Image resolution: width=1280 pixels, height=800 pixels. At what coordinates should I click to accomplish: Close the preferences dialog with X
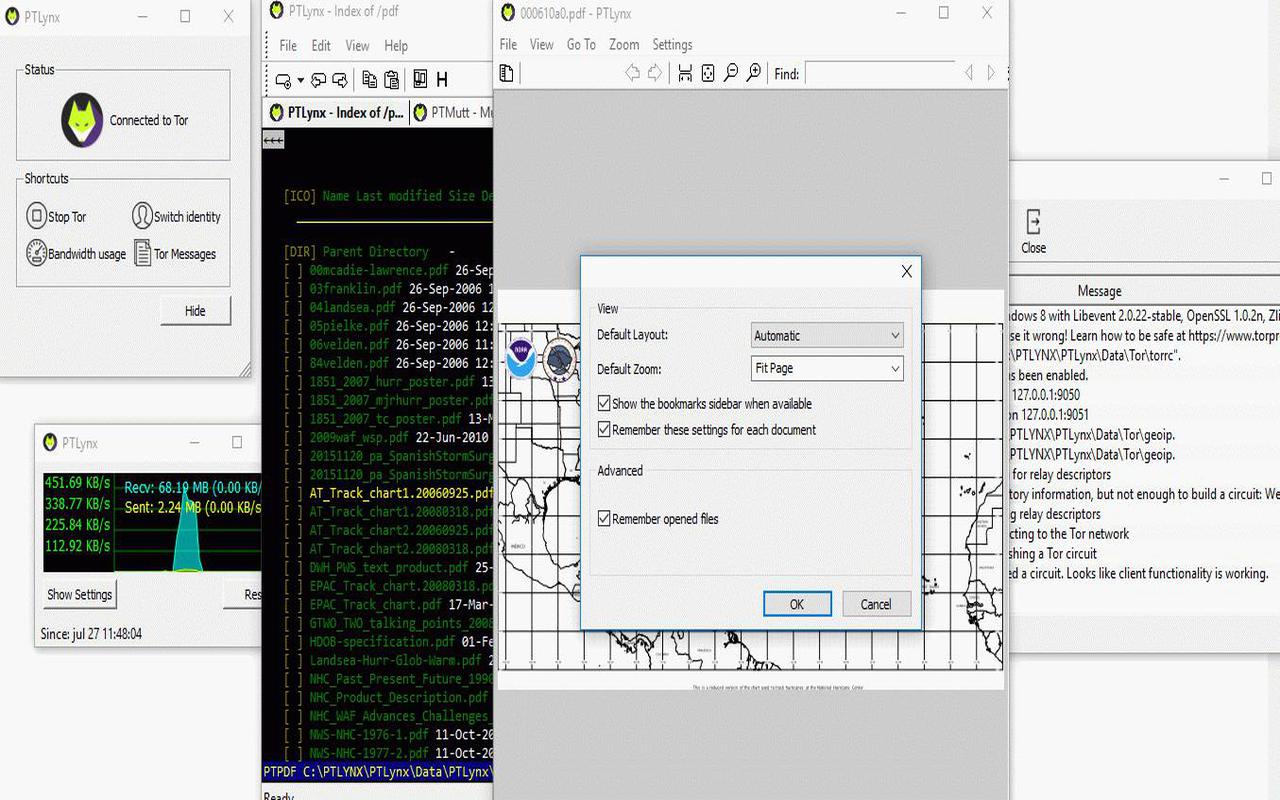(906, 271)
